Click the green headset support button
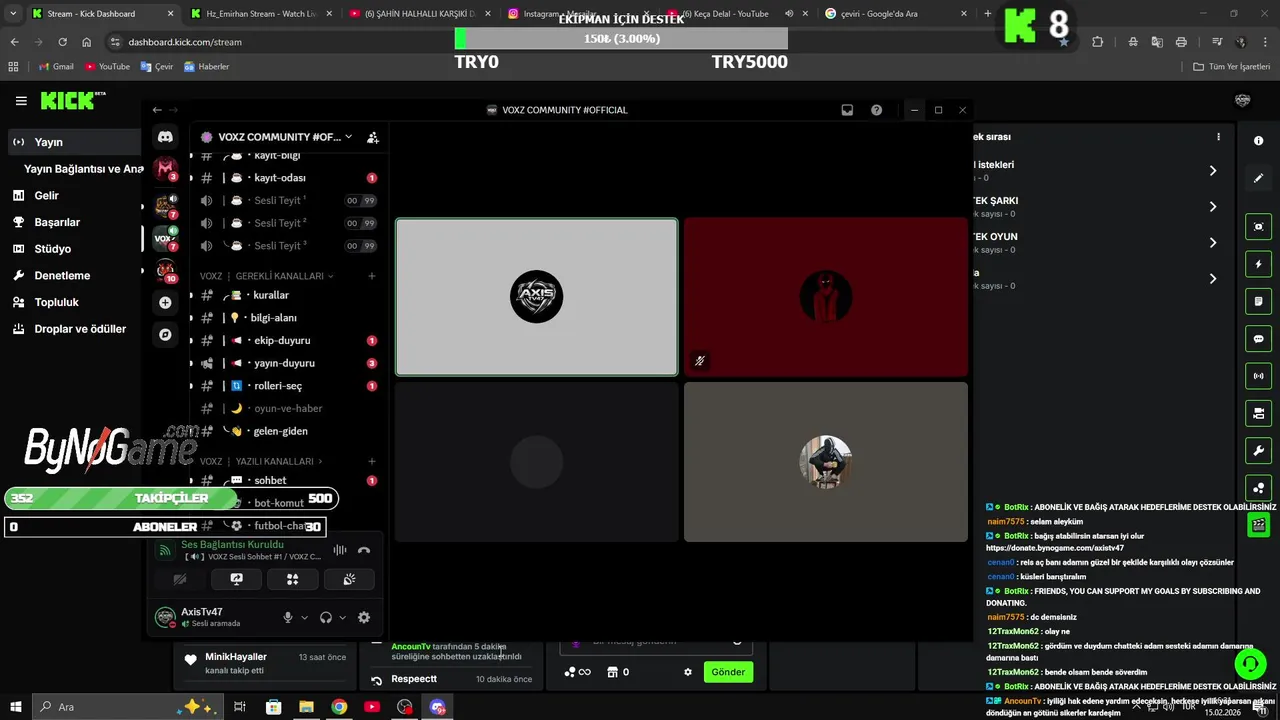The height and width of the screenshot is (720, 1280). point(1249,663)
